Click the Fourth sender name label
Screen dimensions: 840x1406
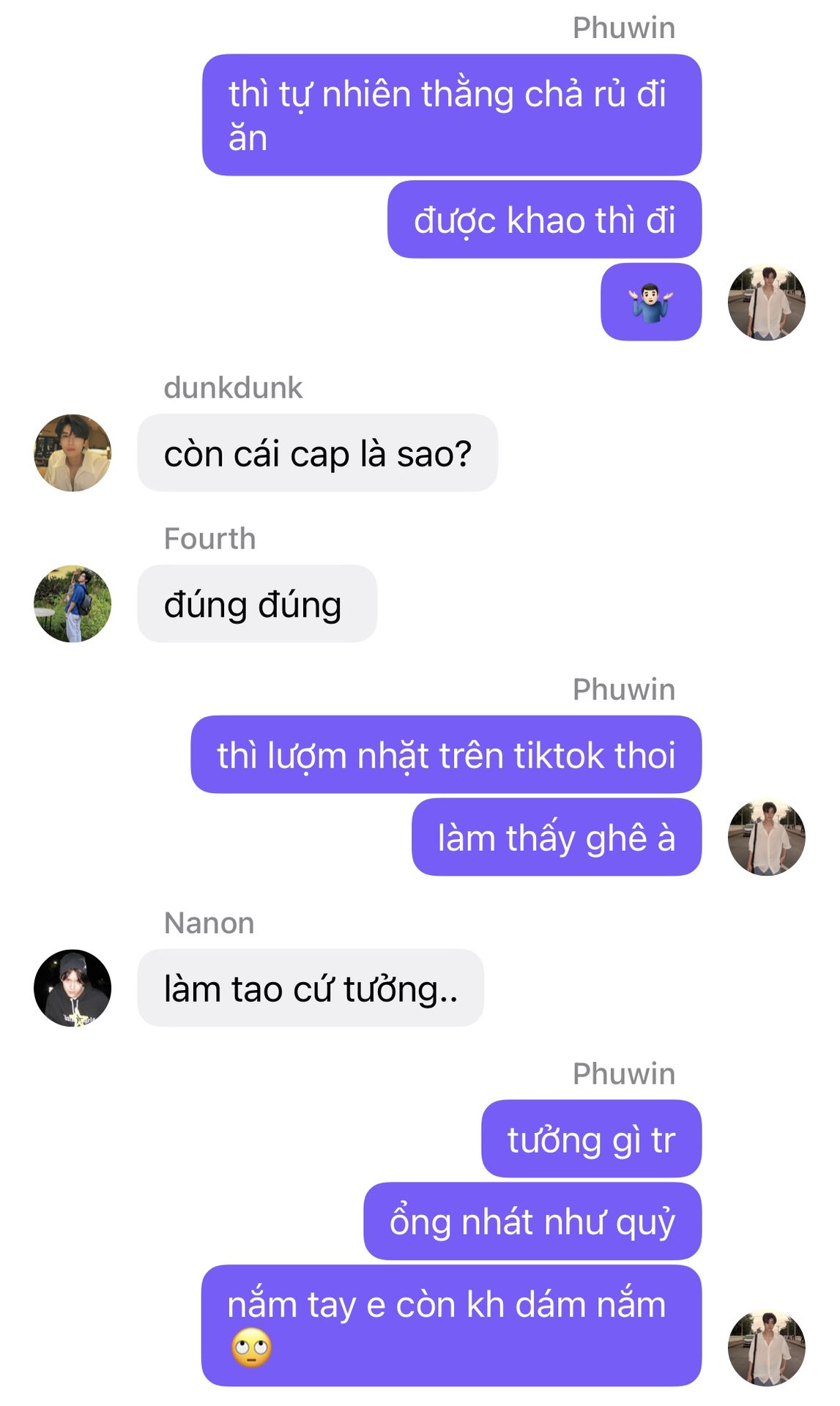click(x=210, y=538)
